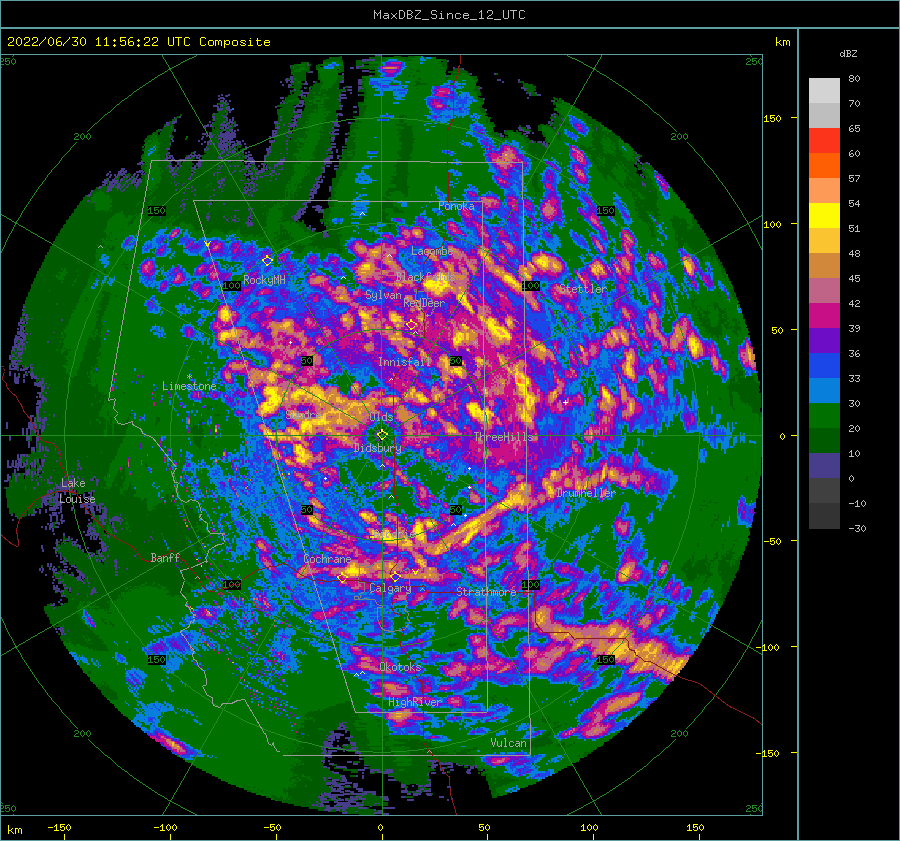The width and height of the screenshot is (900, 841).
Task: Click the Calgary map label
Action: coord(390,588)
